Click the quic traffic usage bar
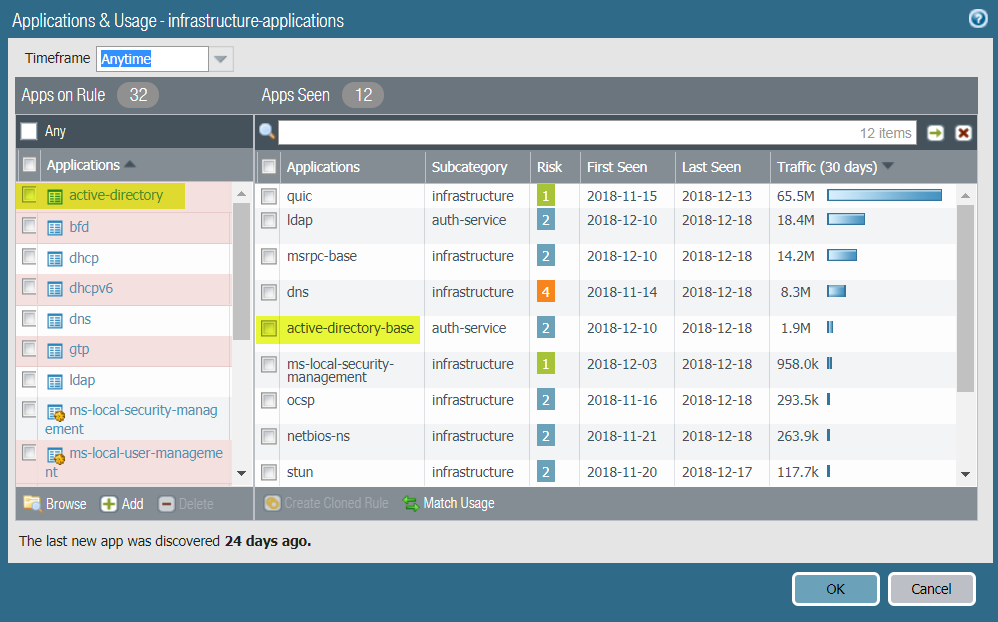The height and width of the screenshot is (622, 998). click(x=884, y=196)
